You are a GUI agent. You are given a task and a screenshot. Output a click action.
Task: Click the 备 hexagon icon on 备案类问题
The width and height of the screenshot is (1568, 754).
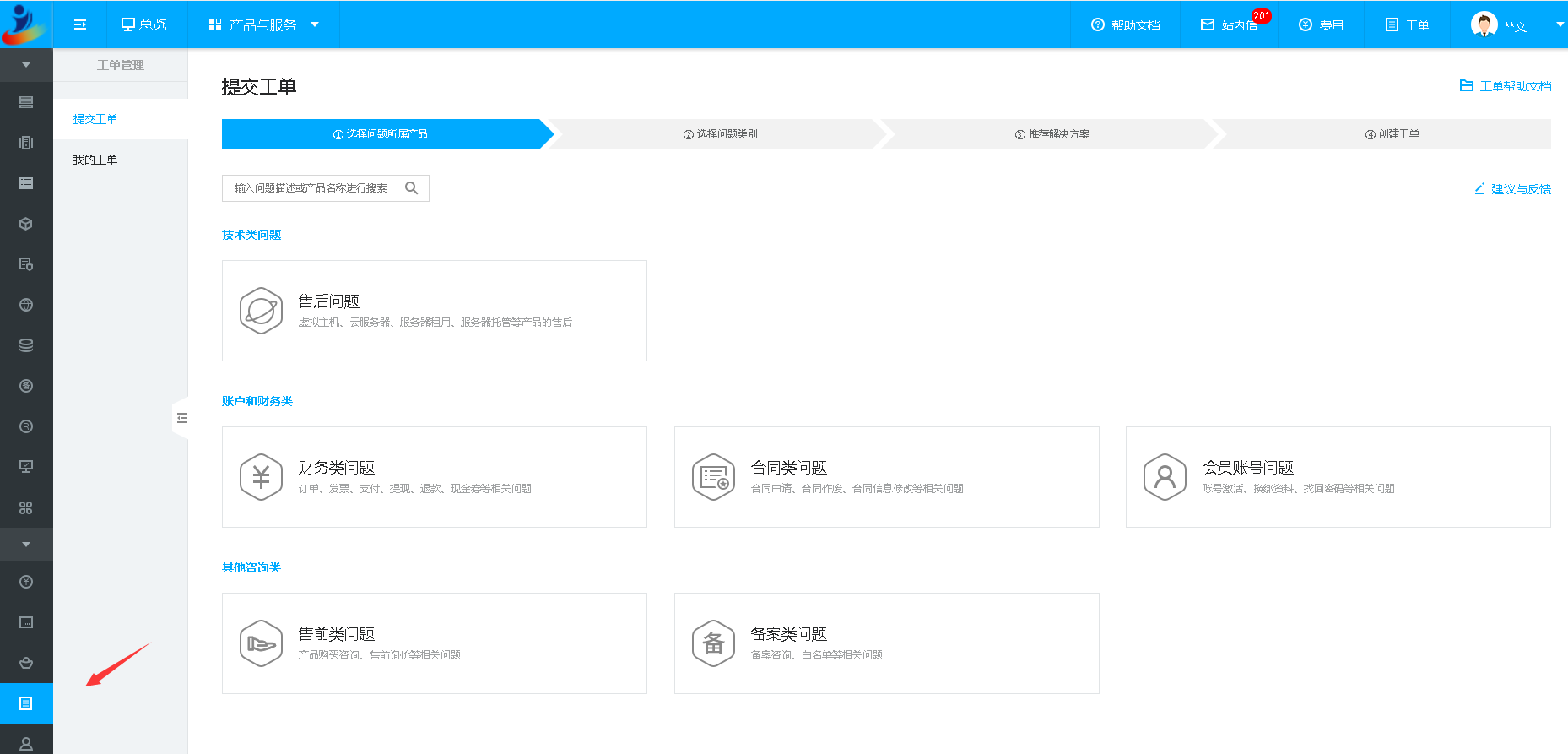click(713, 643)
